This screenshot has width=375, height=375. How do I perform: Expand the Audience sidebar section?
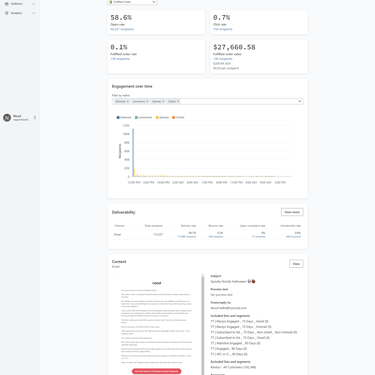(33, 4)
